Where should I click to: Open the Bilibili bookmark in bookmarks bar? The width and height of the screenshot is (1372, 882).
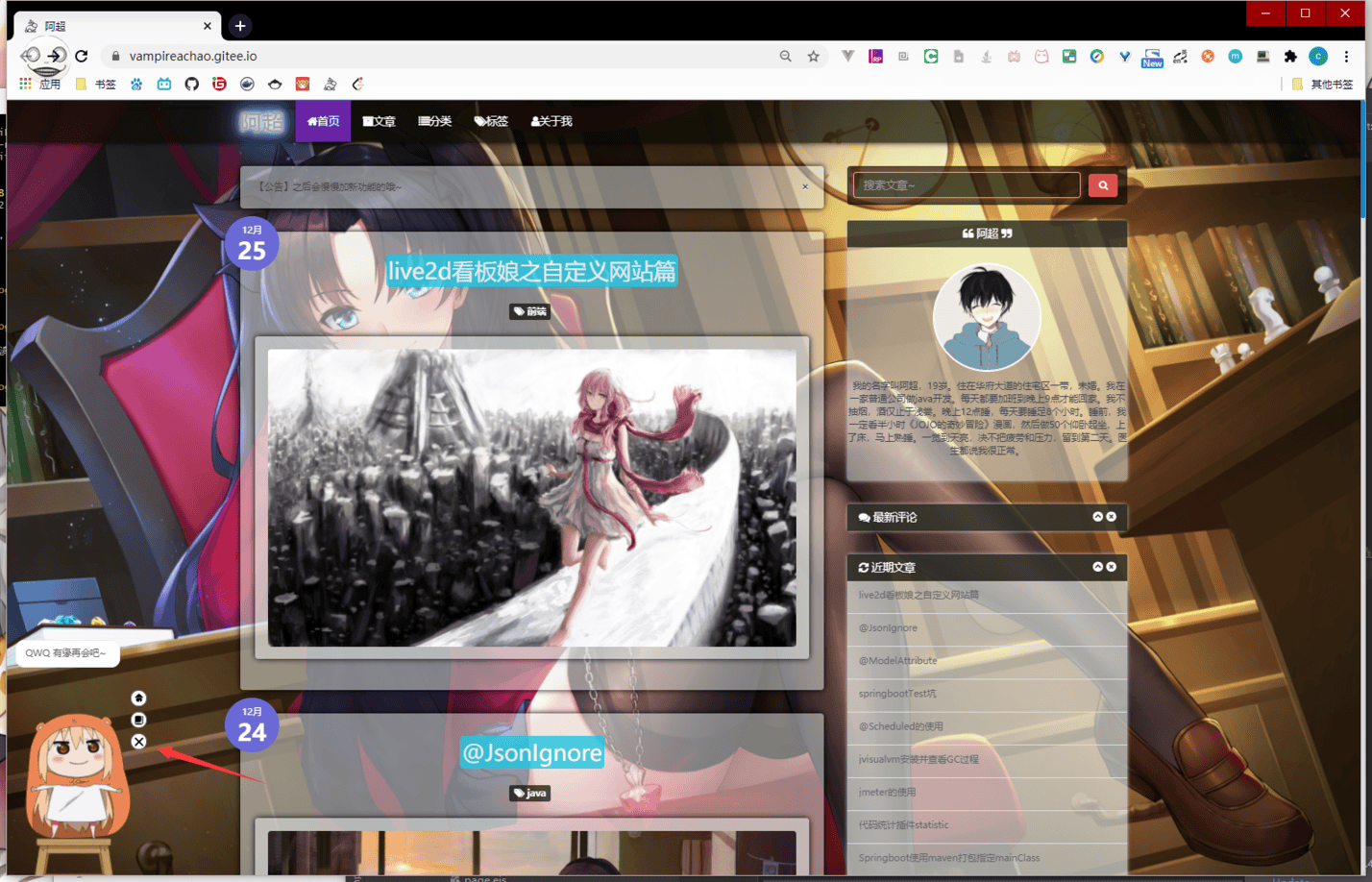pos(164,85)
